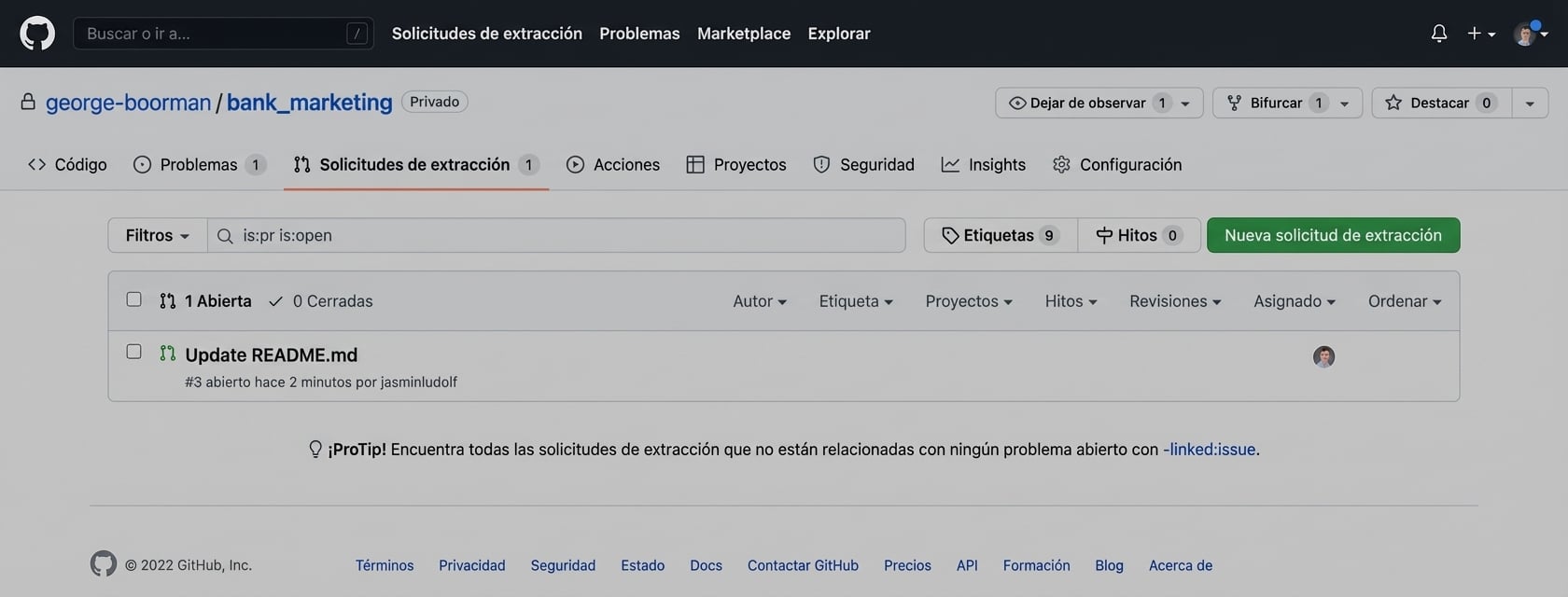The width and height of the screenshot is (1568, 597).
Task: Open Marketplace in top navigation
Action: [744, 34]
